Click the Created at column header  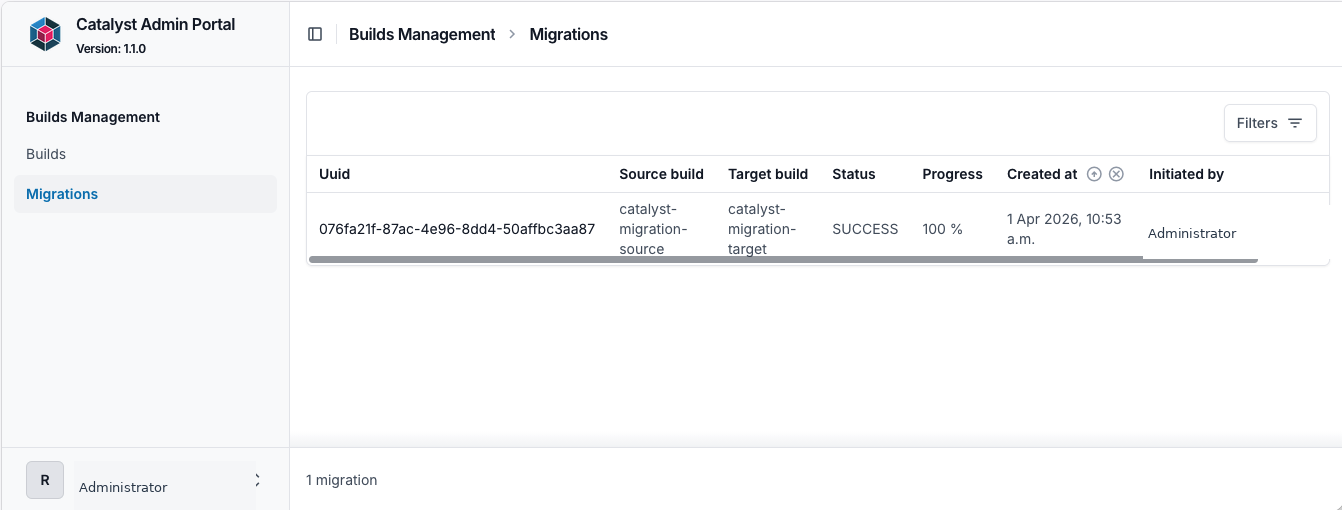(1042, 174)
